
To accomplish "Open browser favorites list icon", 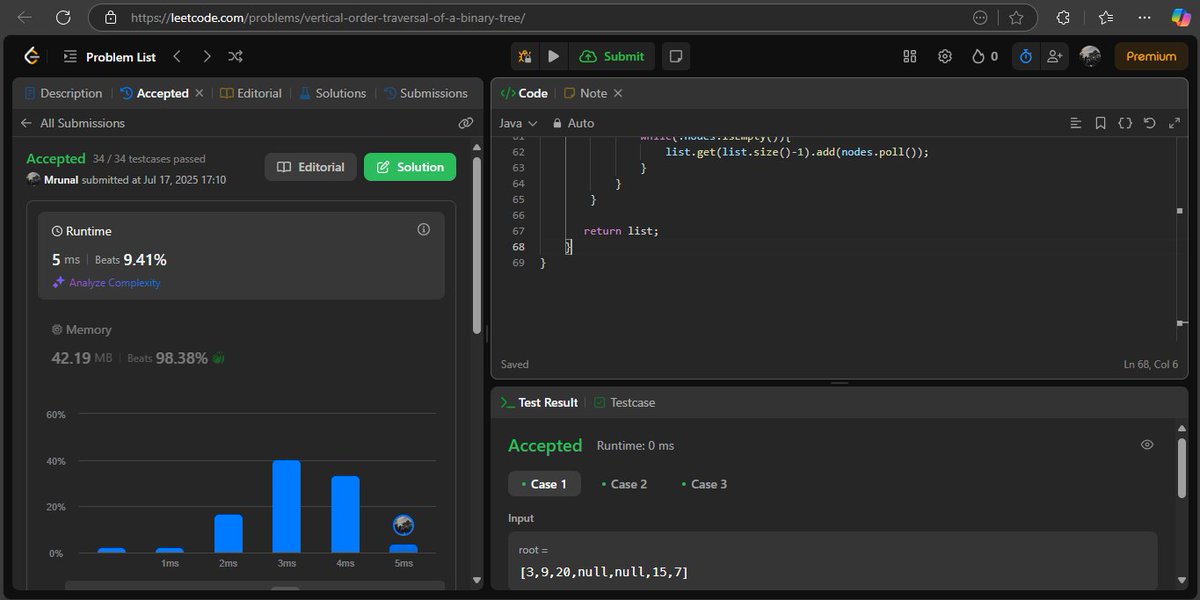I will [x=1106, y=17].
